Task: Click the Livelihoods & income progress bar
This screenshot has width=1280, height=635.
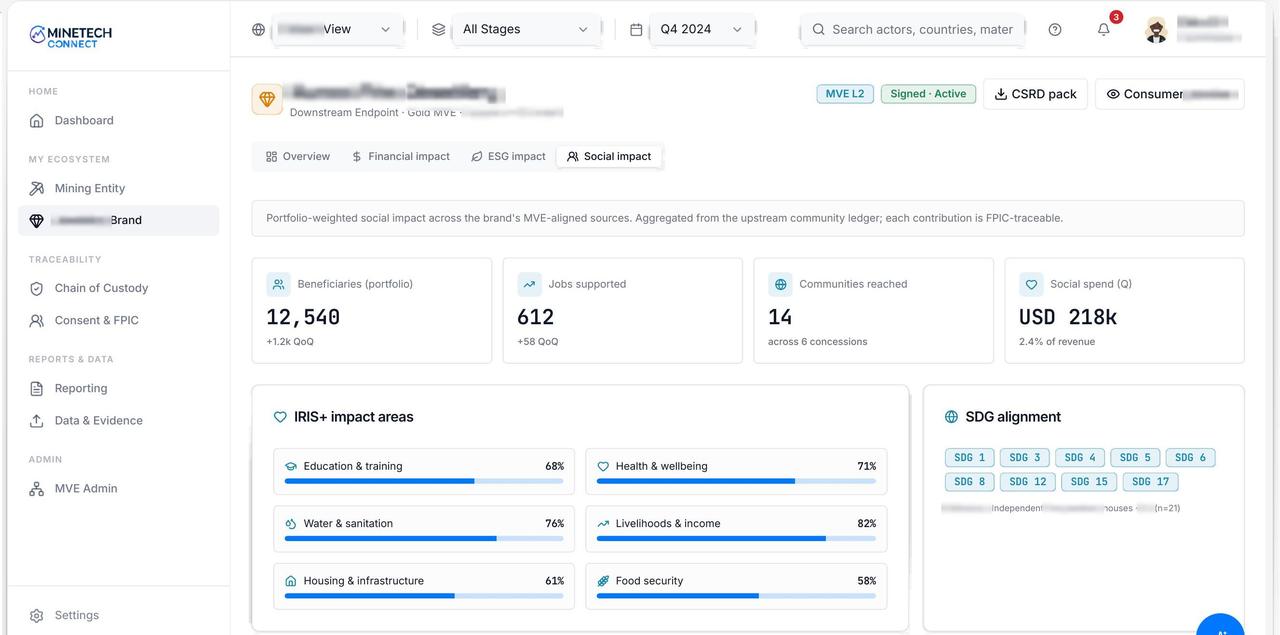Action: (x=736, y=538)
